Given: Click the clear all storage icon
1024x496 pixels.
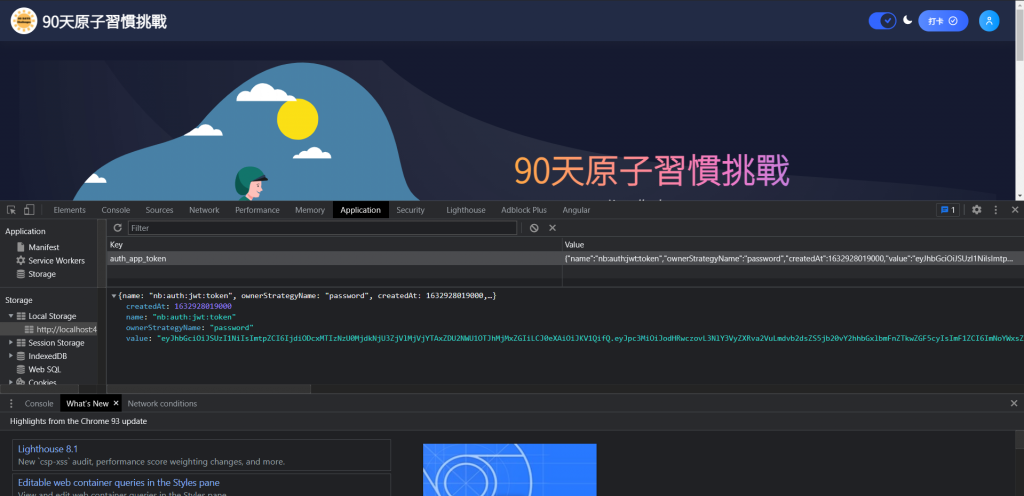Looking at the screenshot, I should [x=534, y=228].
